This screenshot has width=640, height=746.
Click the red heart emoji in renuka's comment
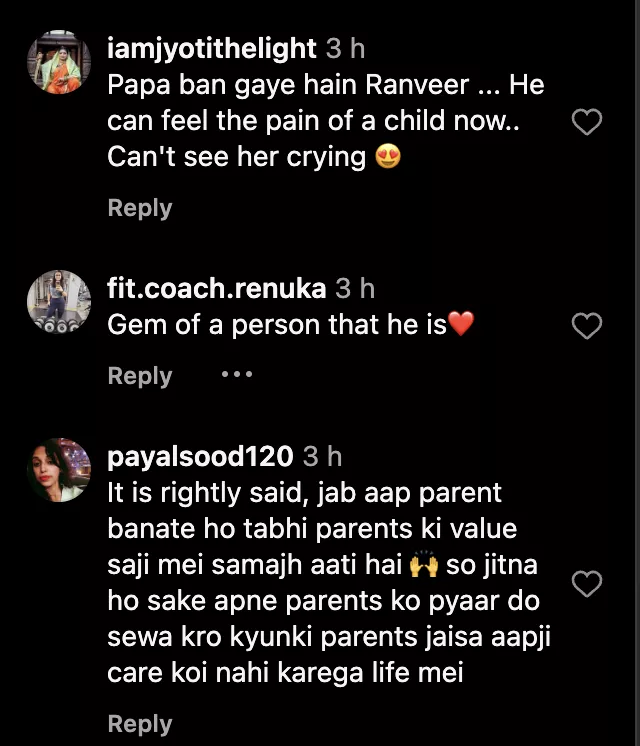461,325
